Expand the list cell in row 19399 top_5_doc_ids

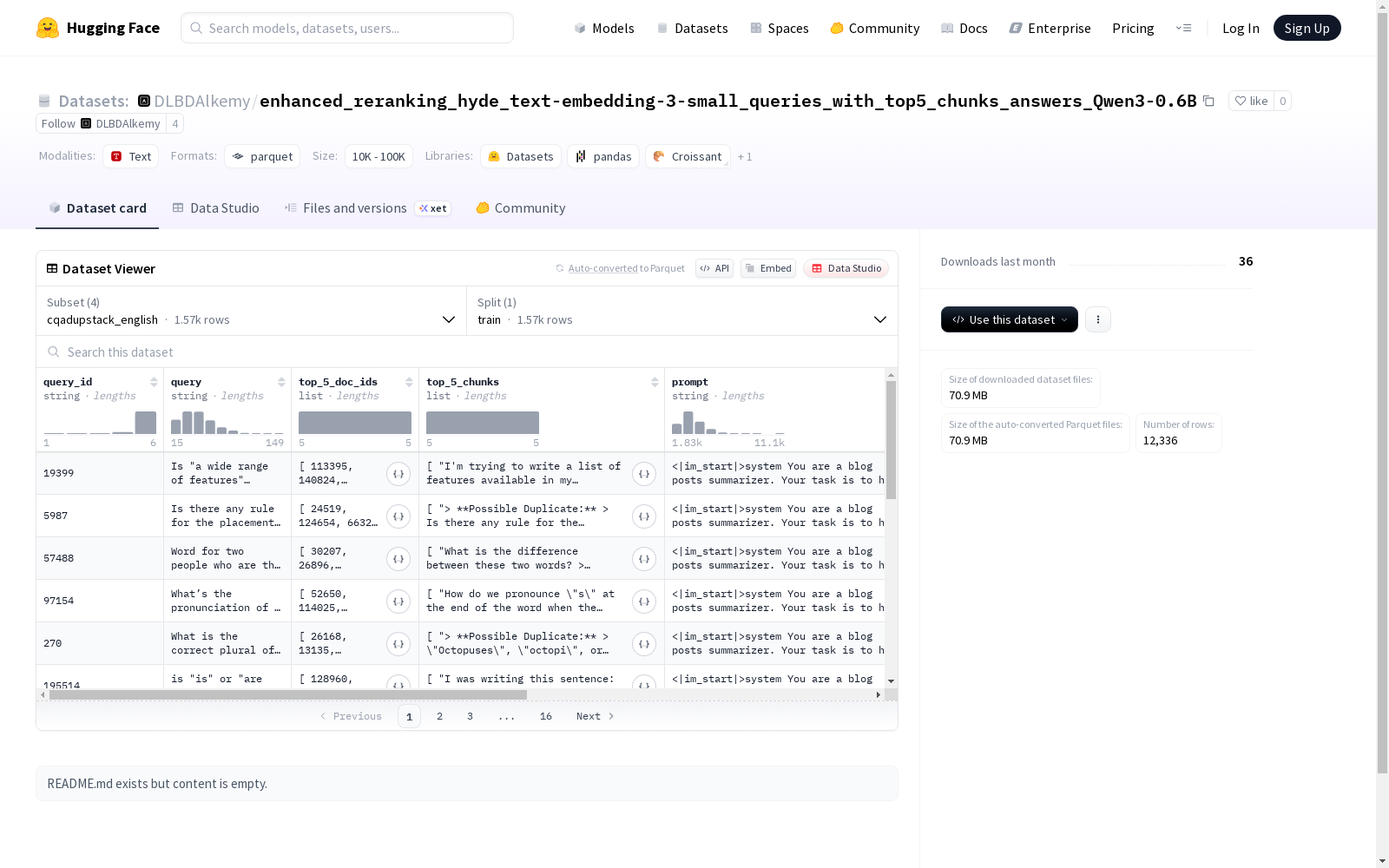(398, 473)
